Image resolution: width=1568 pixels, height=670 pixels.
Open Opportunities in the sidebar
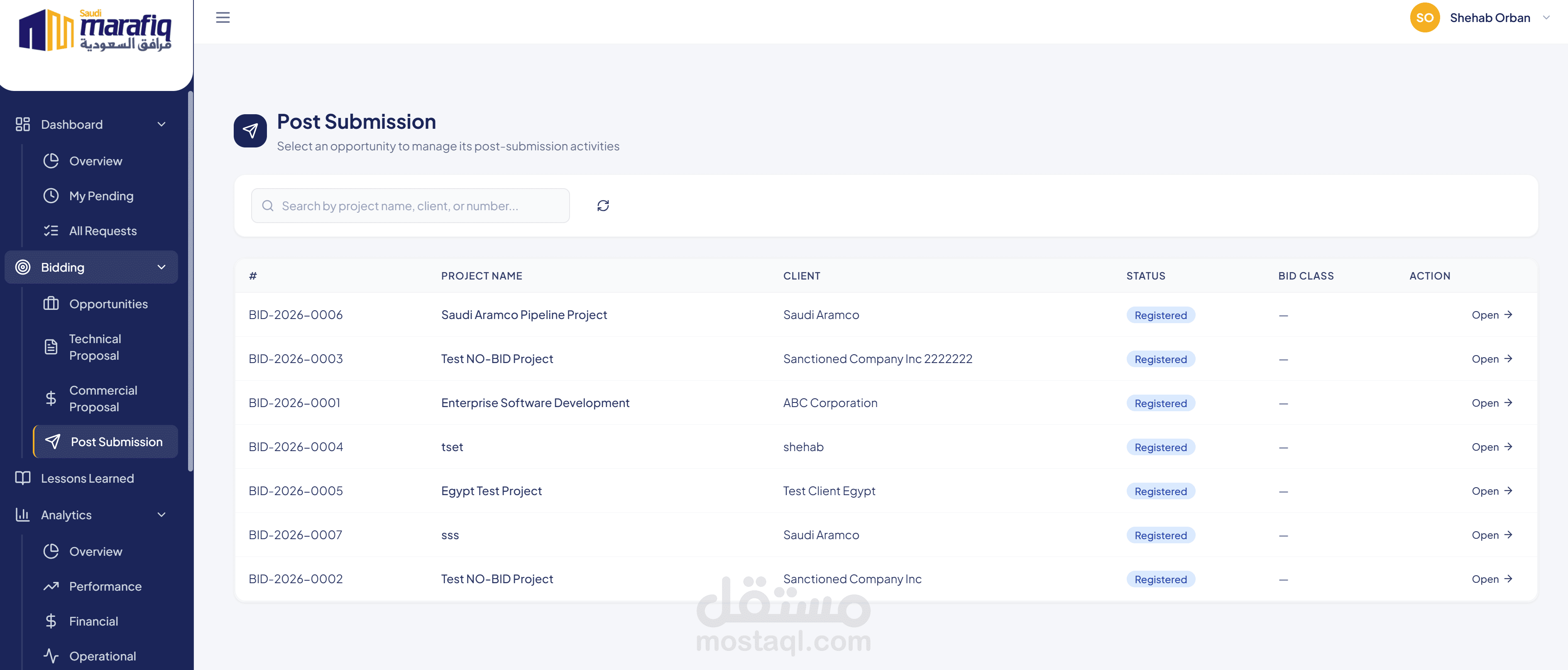[x=108, y=304]
